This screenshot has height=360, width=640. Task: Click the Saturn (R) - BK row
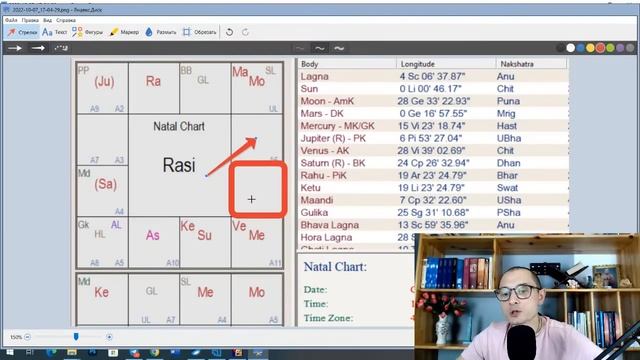tap(433, 163)
